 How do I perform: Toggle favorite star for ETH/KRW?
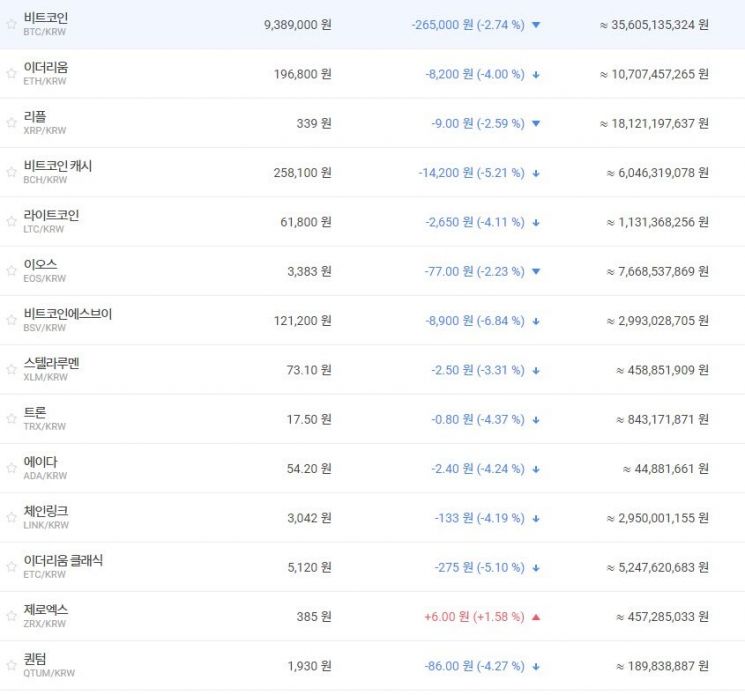[x=11, y=74]
